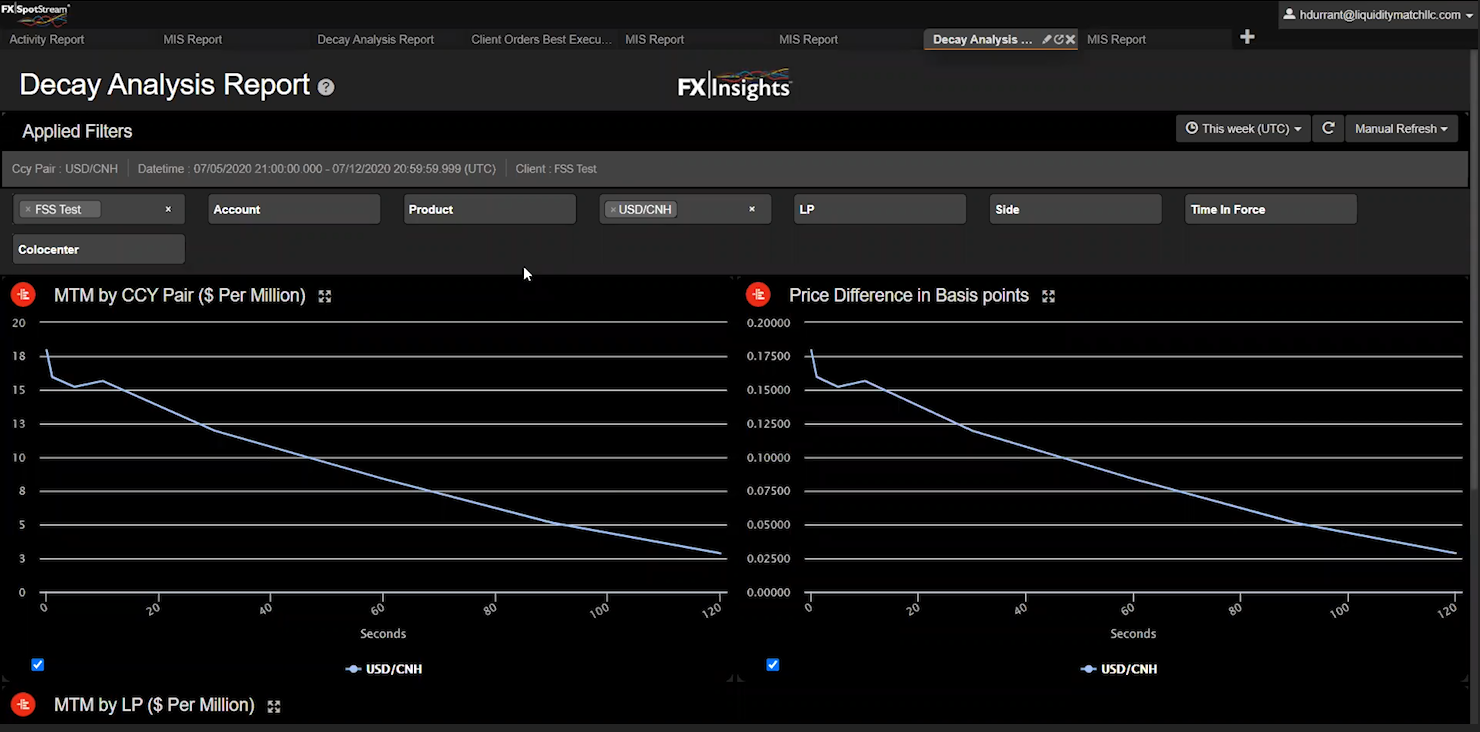Click the help icon next to report title
1480x732 pixels.
(x=326, y=87)
